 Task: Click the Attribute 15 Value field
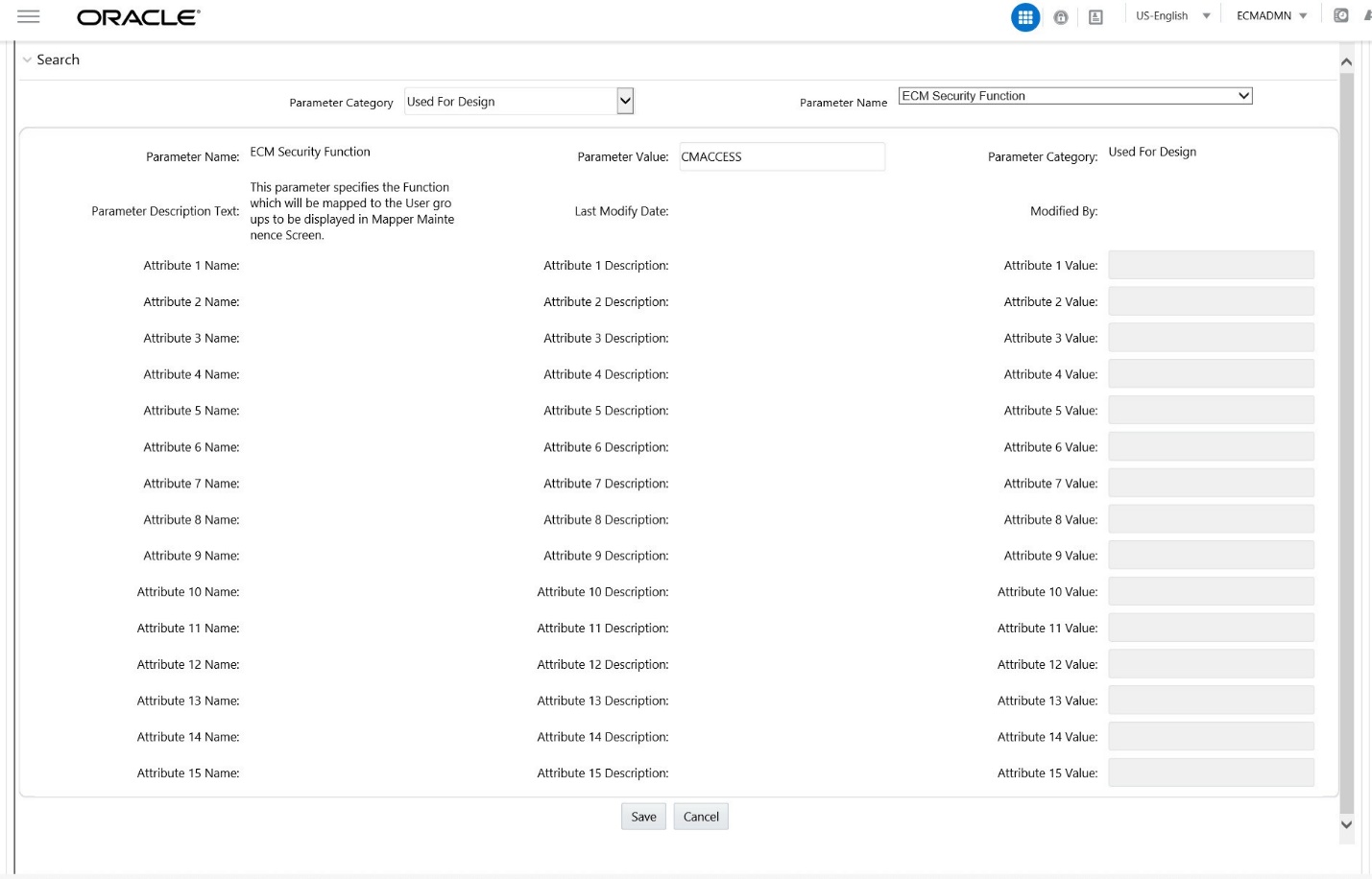(1211, 772)
